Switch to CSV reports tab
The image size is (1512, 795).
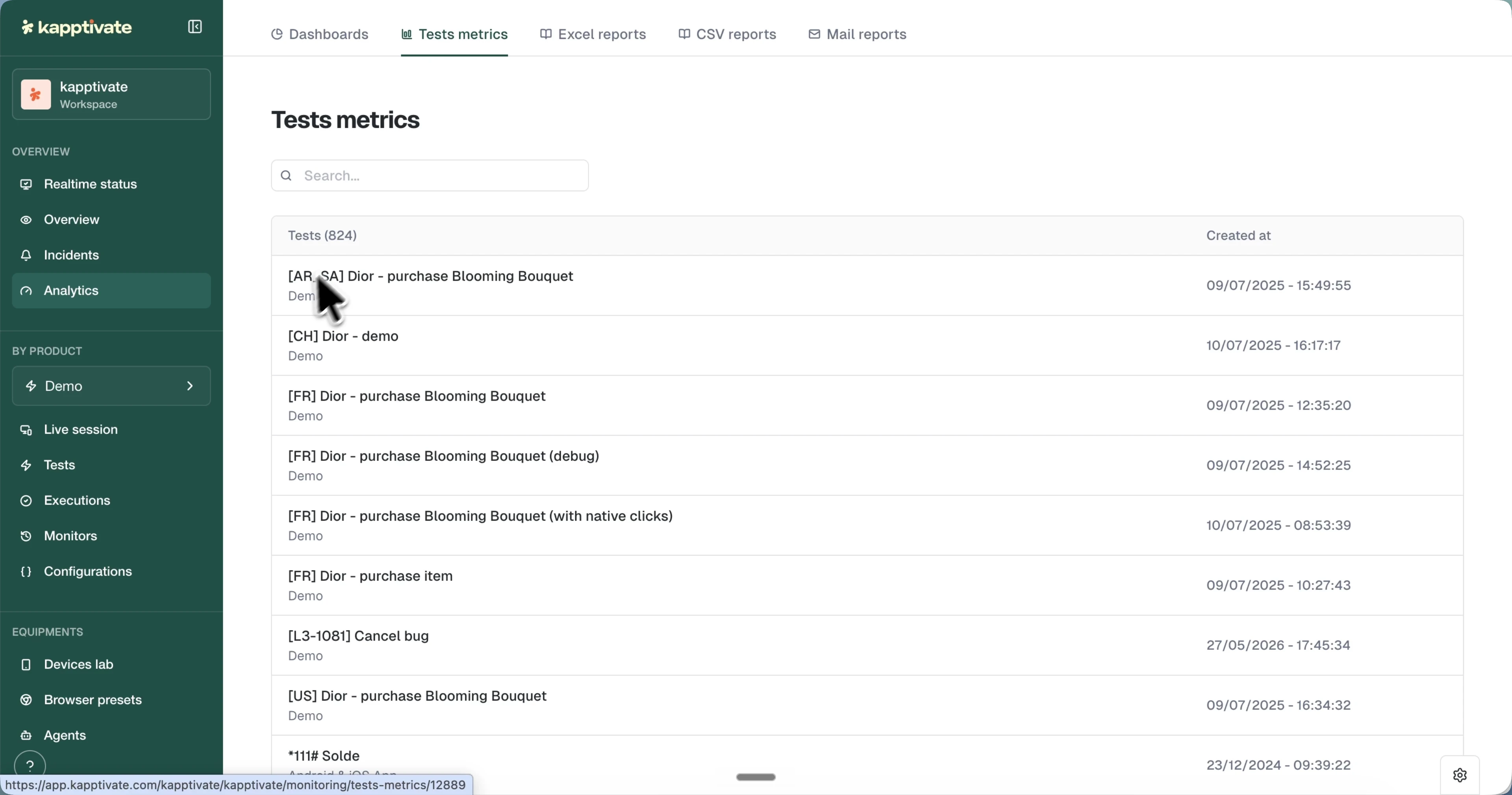pos(727,34)
